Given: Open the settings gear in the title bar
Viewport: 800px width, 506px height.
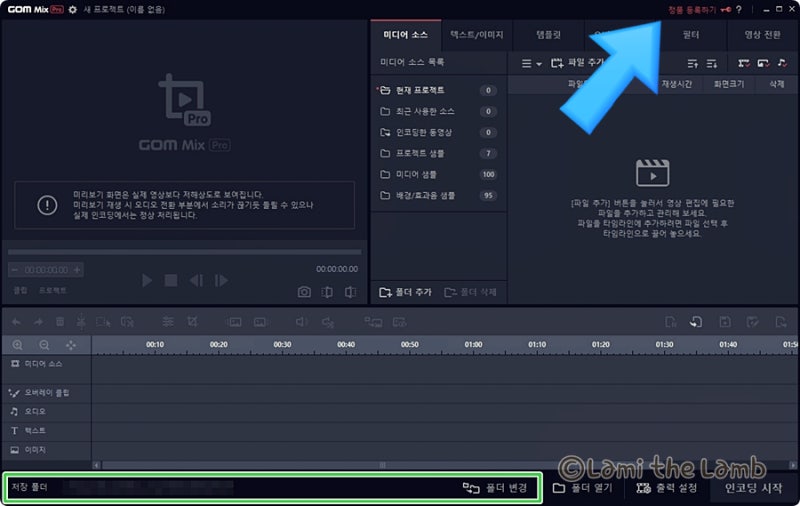Looking at the screenshot, I should pos(72,9).
